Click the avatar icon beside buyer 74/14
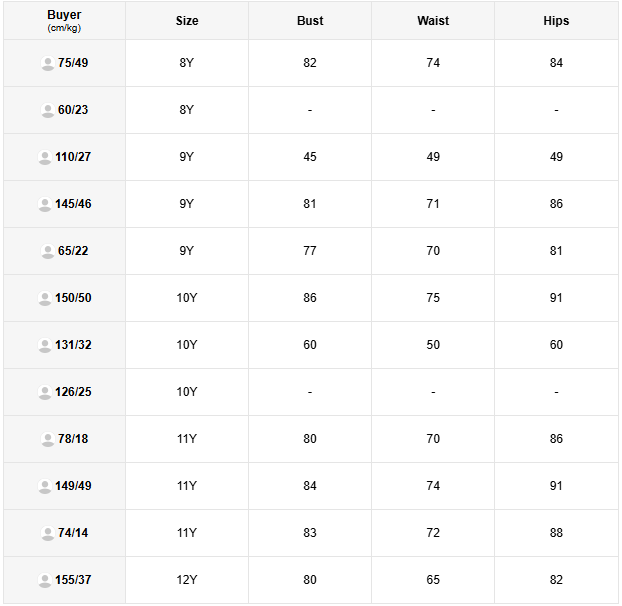 click(47, 534)
